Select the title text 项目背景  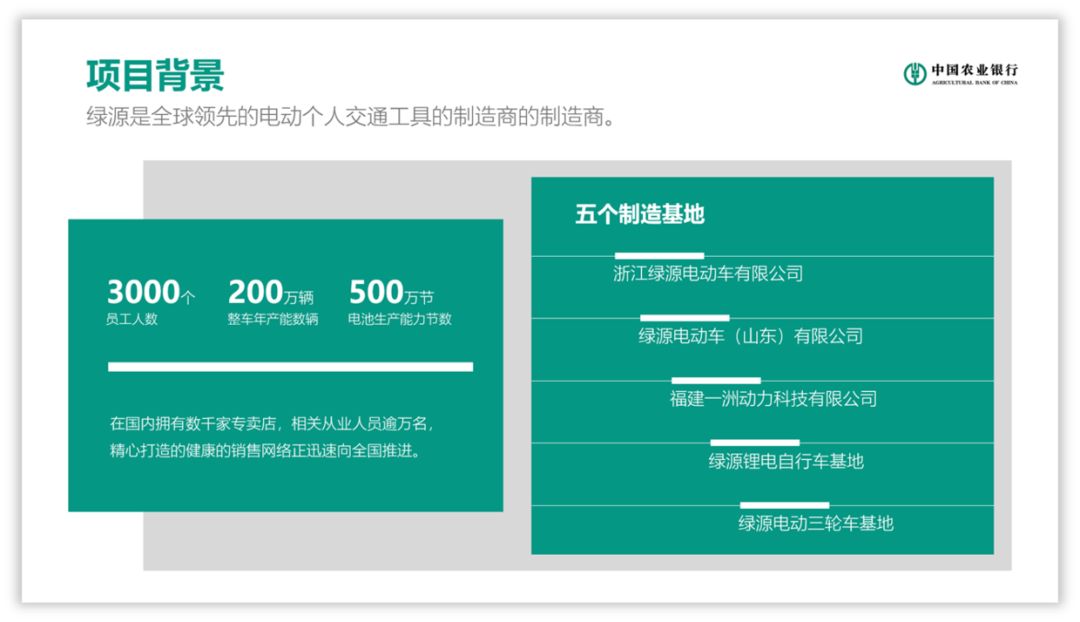tap(155, 75)
